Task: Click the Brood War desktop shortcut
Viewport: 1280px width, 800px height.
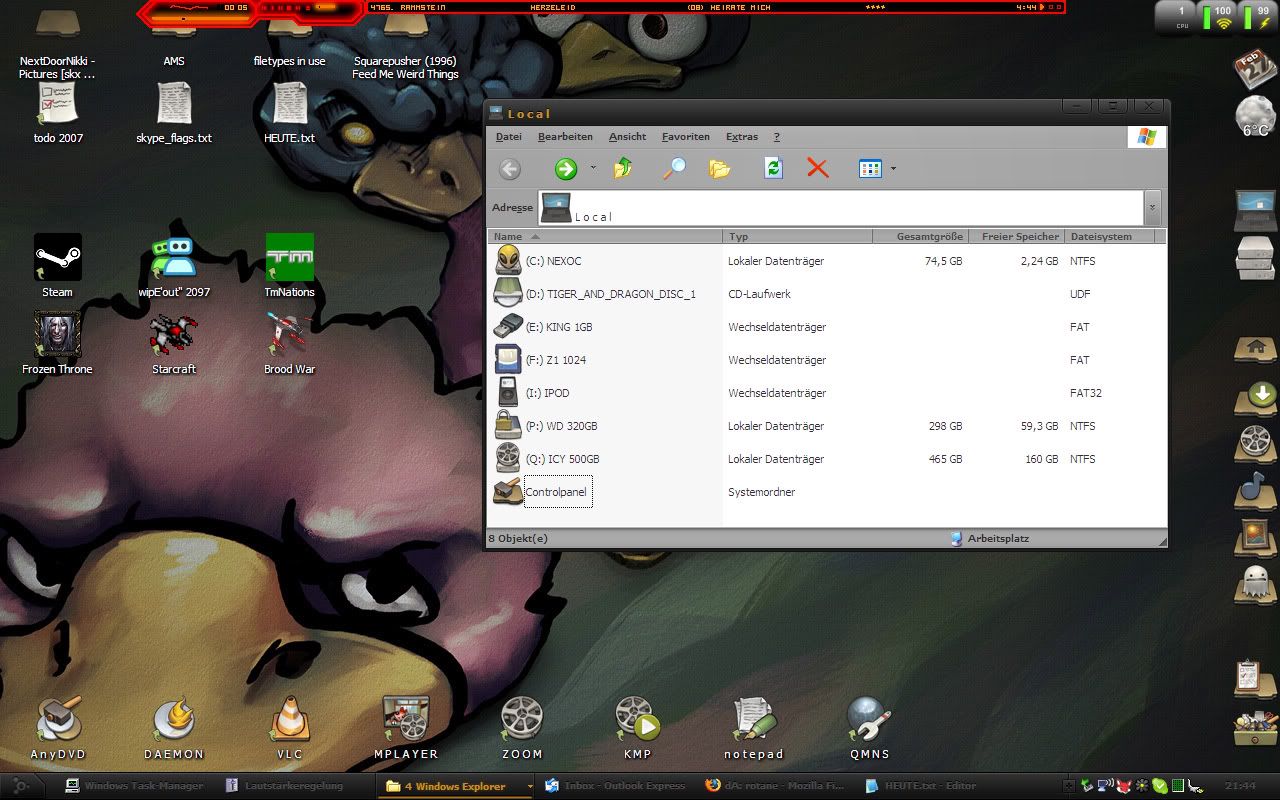Action: pyautogui.click(x=289, y=343)
